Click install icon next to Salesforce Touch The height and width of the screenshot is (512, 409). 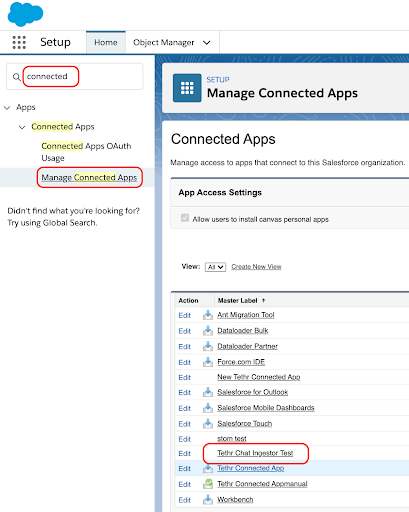(208, 423)
